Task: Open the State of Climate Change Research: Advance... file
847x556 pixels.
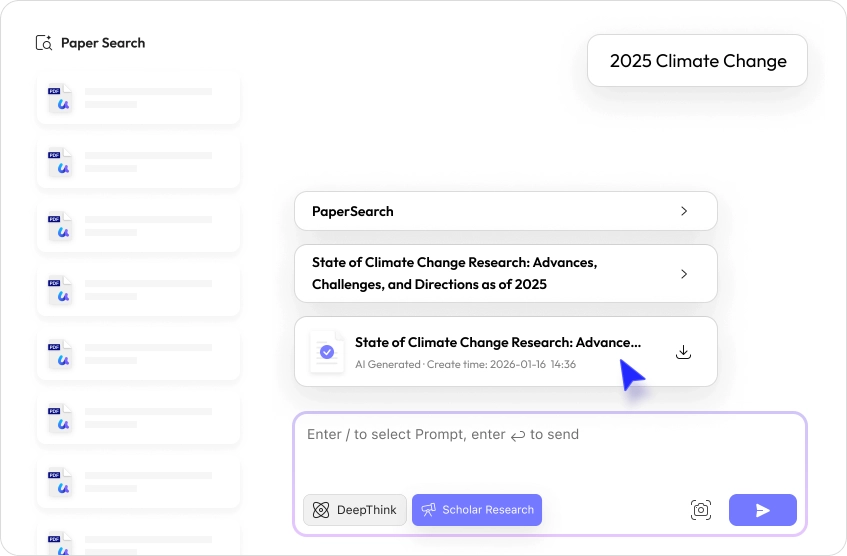Action: [x=497, y=343]
